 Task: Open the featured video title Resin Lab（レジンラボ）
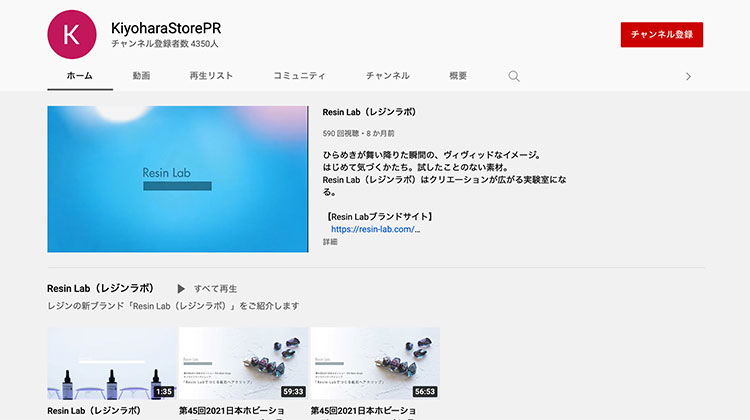pyautogui.click(x=369, y=112)
